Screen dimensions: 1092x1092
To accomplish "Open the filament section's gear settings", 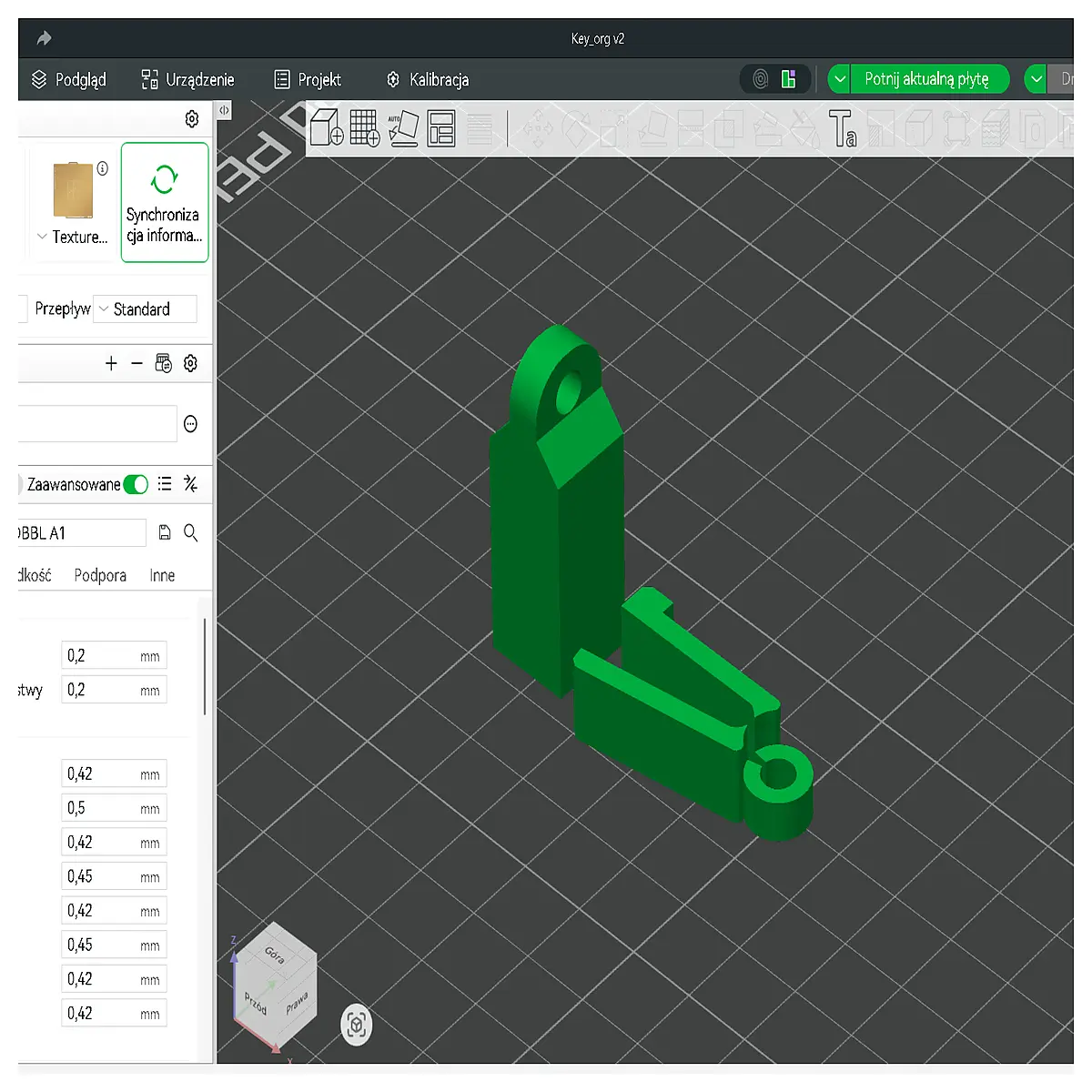I will tap(190, 364).
